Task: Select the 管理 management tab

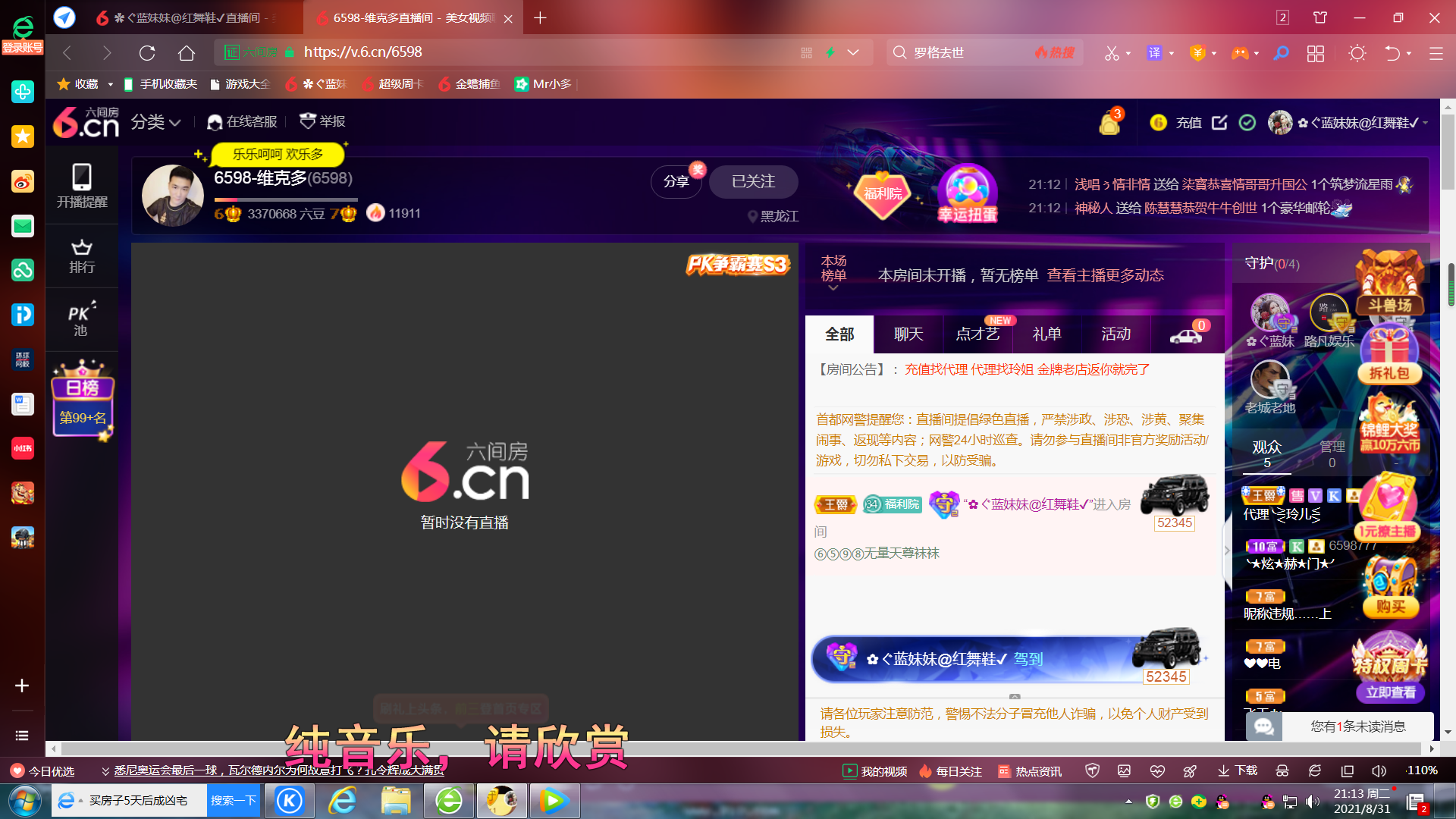Action: (1332, 453)
